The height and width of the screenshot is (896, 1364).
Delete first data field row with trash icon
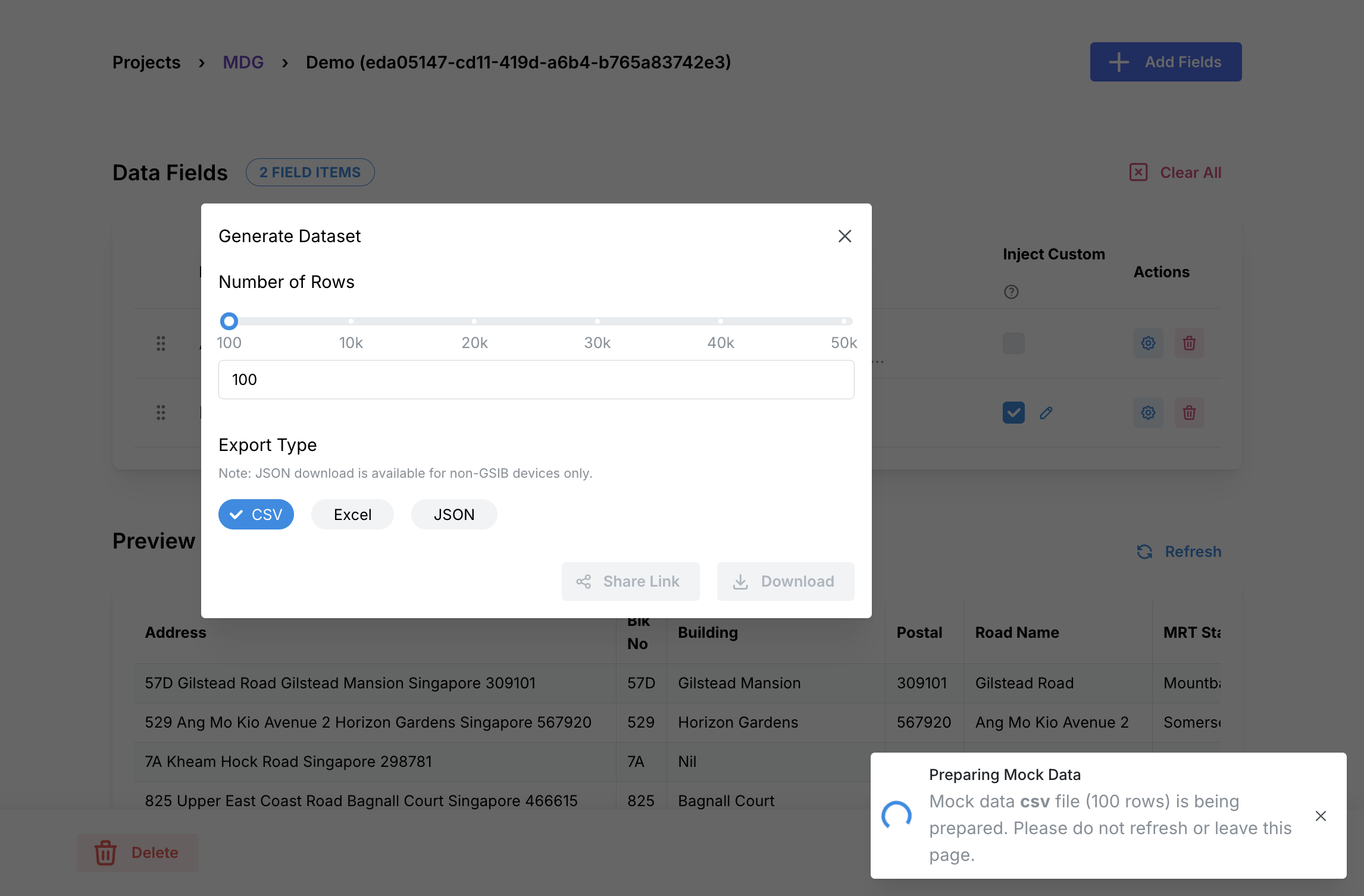click(x=1189, y=343)
